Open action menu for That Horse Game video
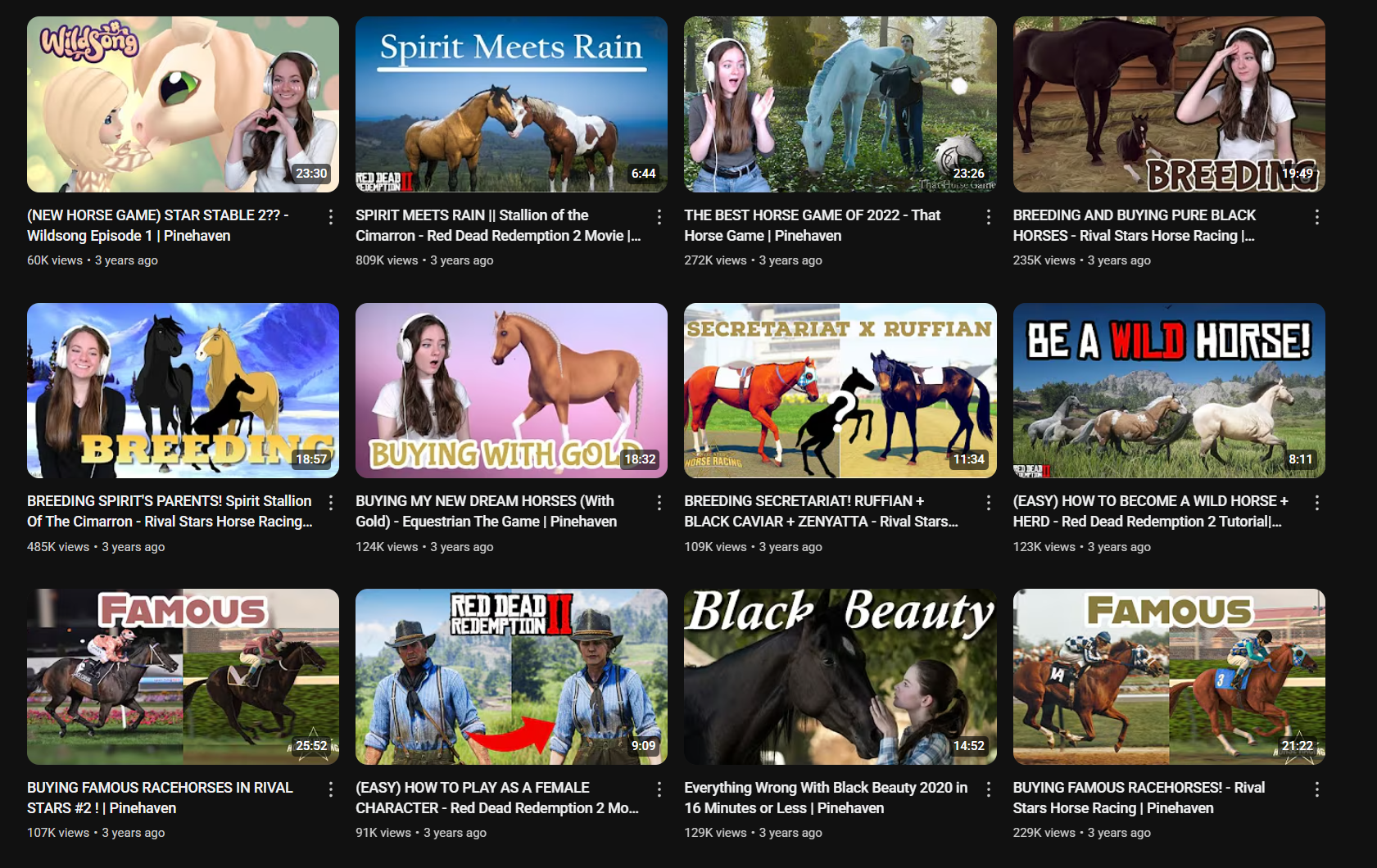Image resolution: width=1377 pixels, height=868 pixels. point(988,217)
